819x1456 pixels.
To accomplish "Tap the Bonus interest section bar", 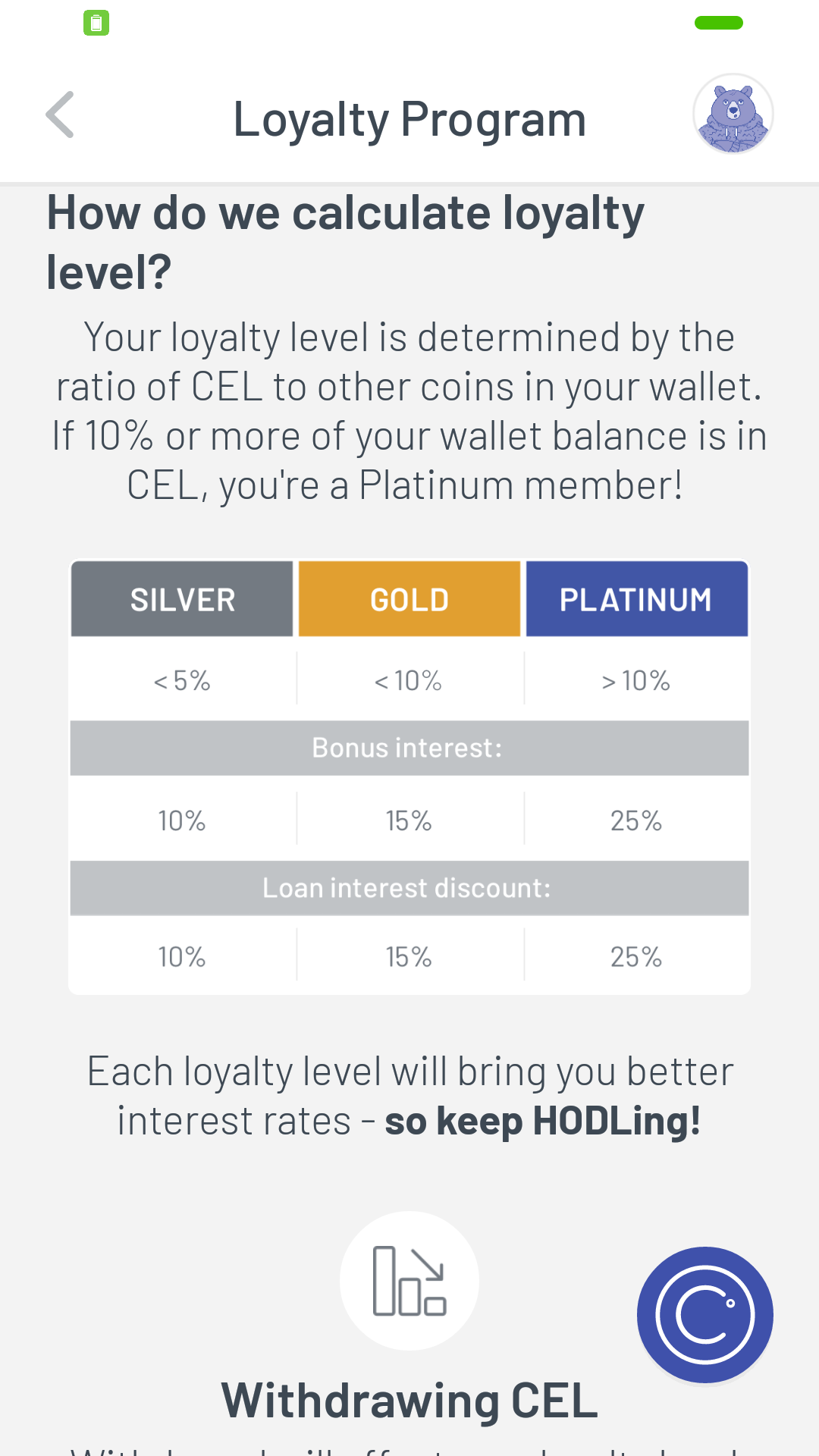I will tap(409, 748).
